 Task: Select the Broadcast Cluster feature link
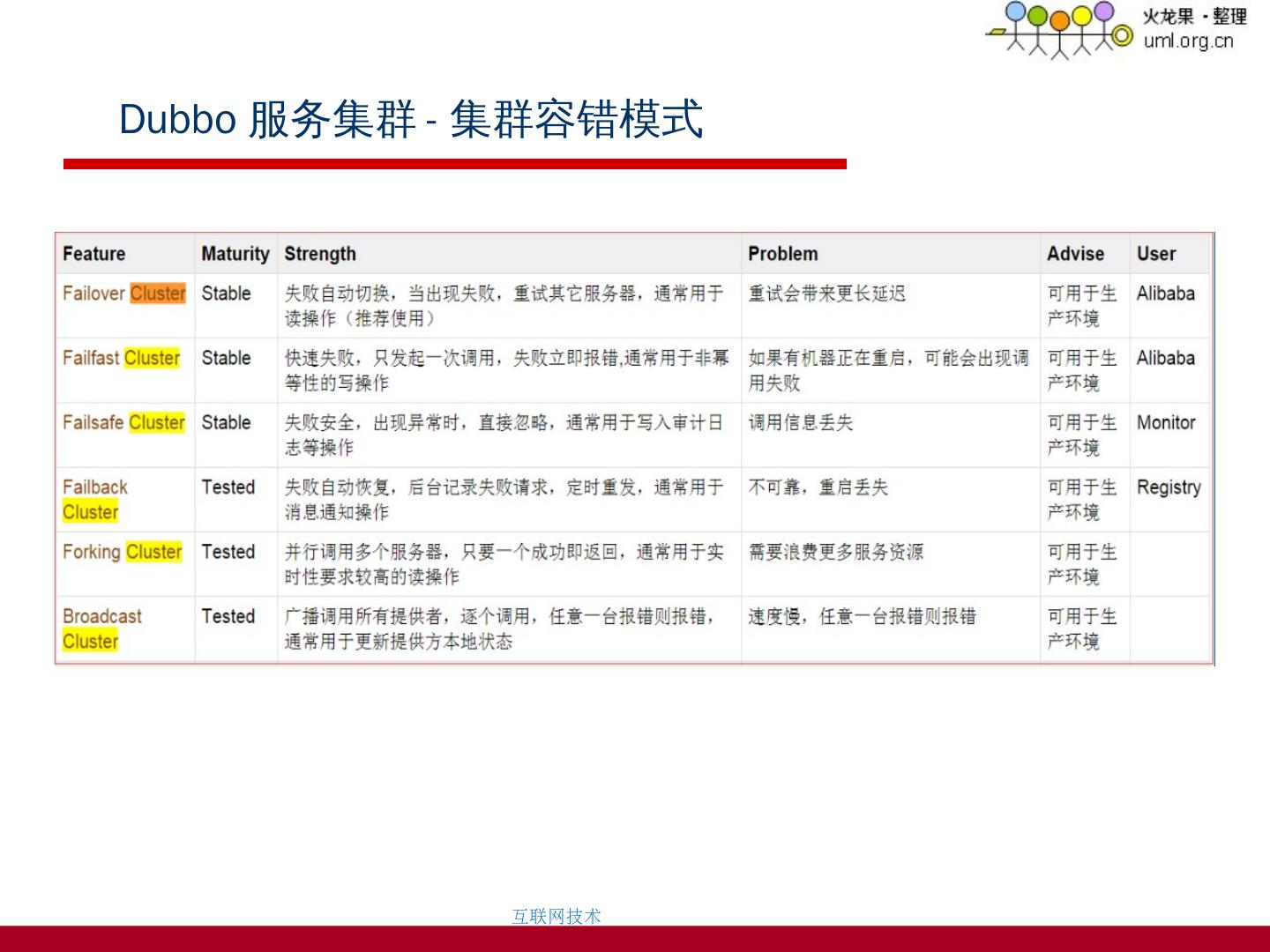(x=101, y=628)
